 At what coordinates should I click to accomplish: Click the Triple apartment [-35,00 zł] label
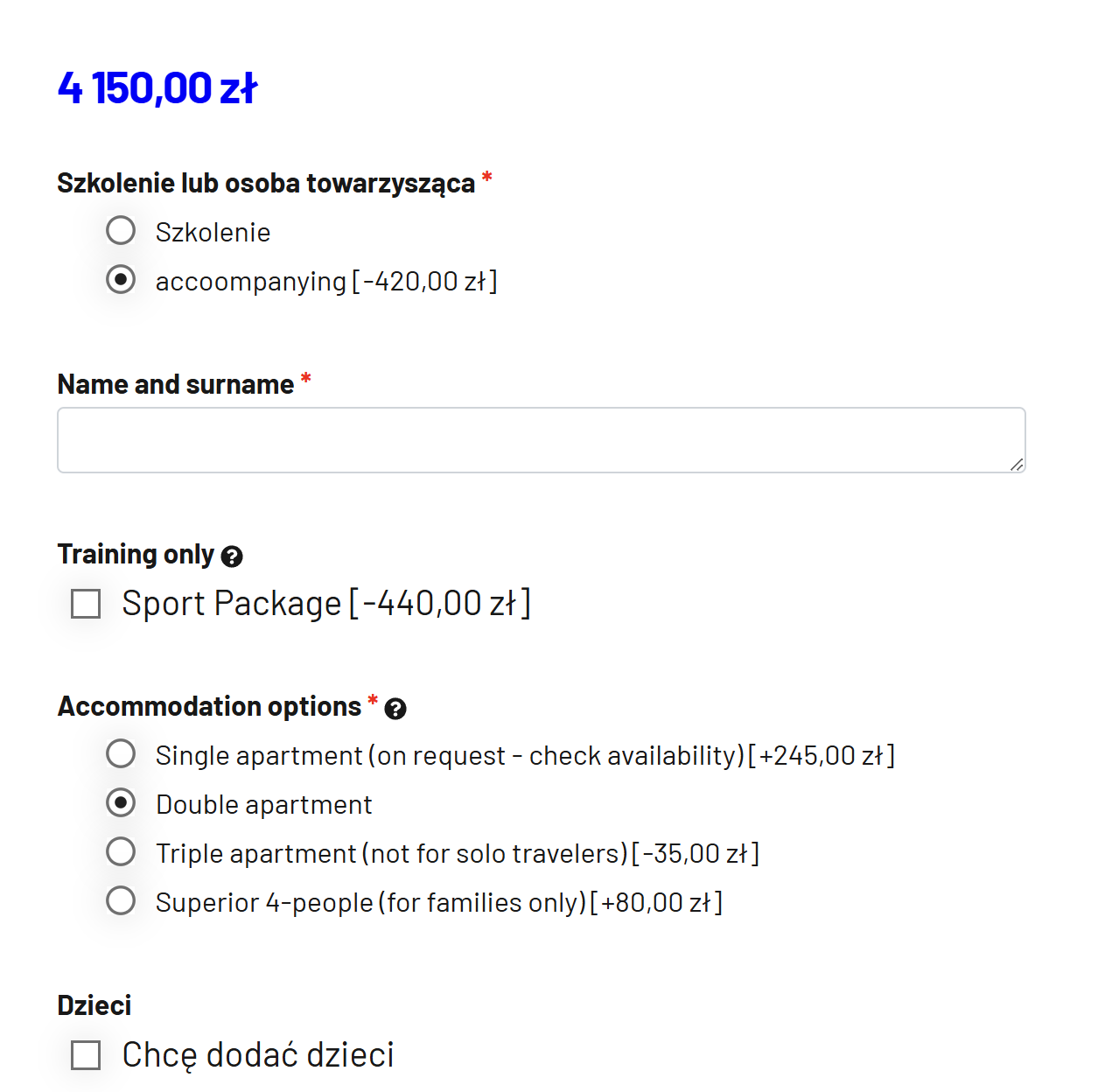[x=458, y=854]
